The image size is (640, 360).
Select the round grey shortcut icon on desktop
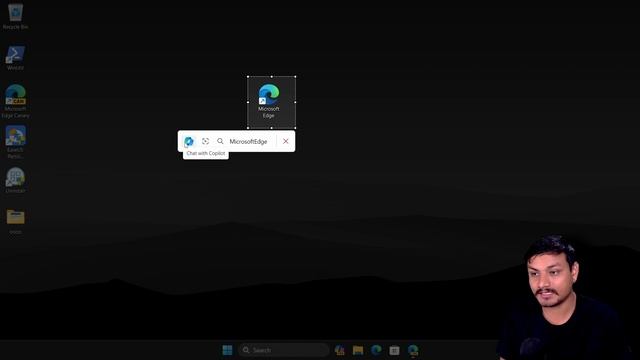[x=16, y=180]
